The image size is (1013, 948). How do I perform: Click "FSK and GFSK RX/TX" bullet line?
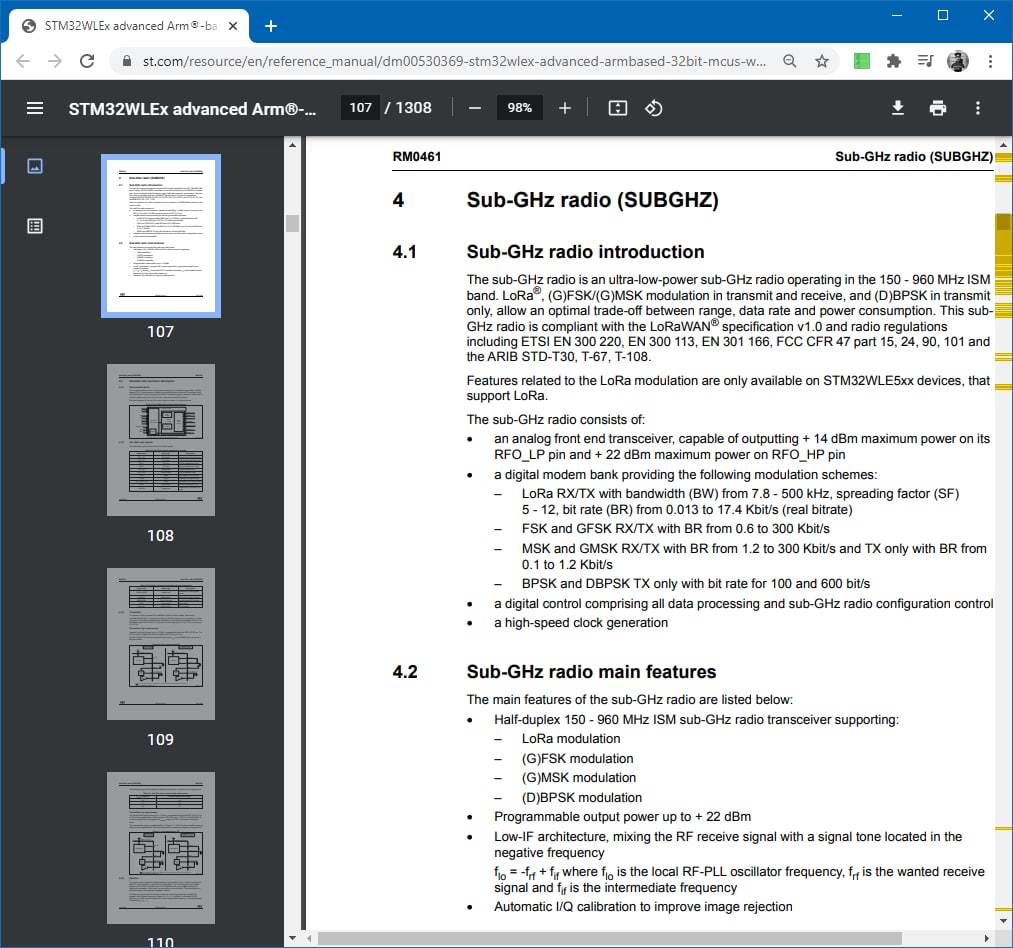click(x=676, y=529)
